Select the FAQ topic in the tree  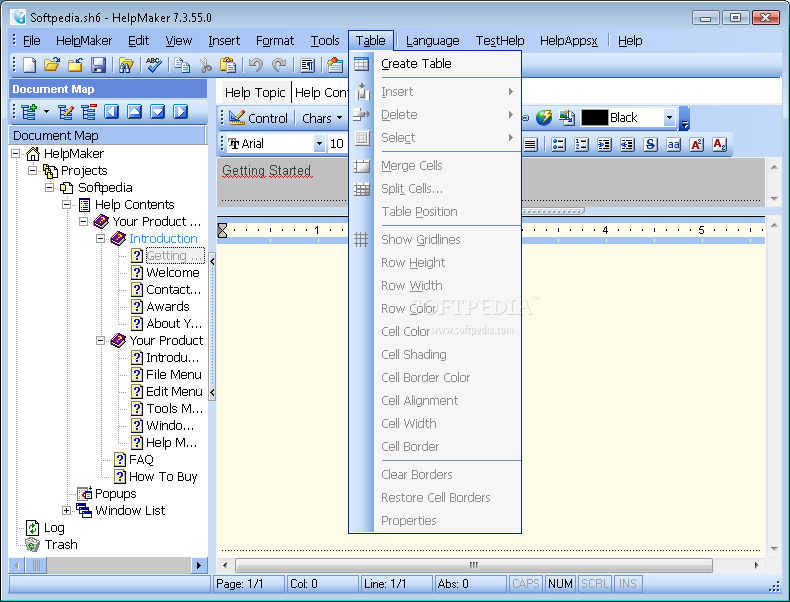[141, 459]
